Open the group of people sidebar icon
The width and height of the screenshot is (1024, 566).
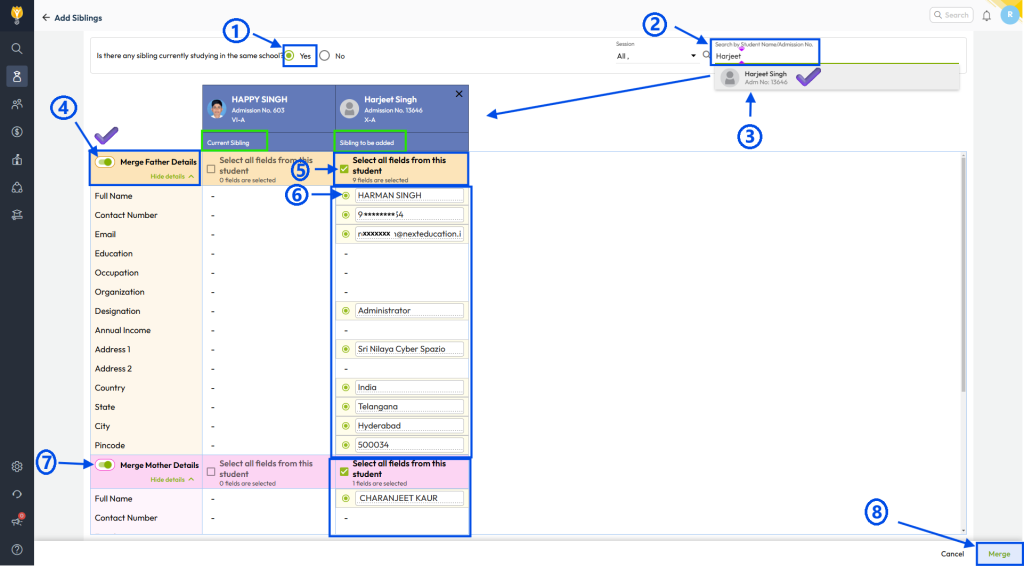tap(17, 104)
